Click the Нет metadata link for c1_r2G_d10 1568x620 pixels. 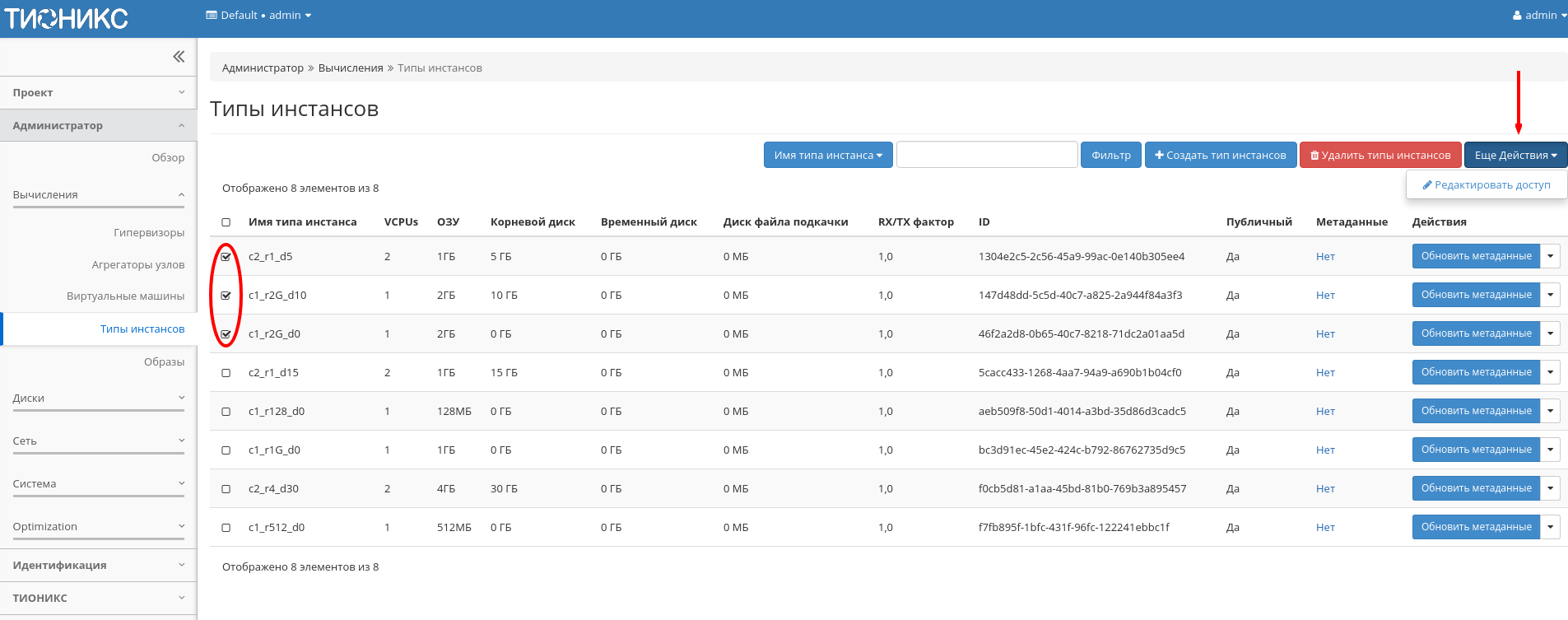pyautogui.click(x=1324, y=296)
